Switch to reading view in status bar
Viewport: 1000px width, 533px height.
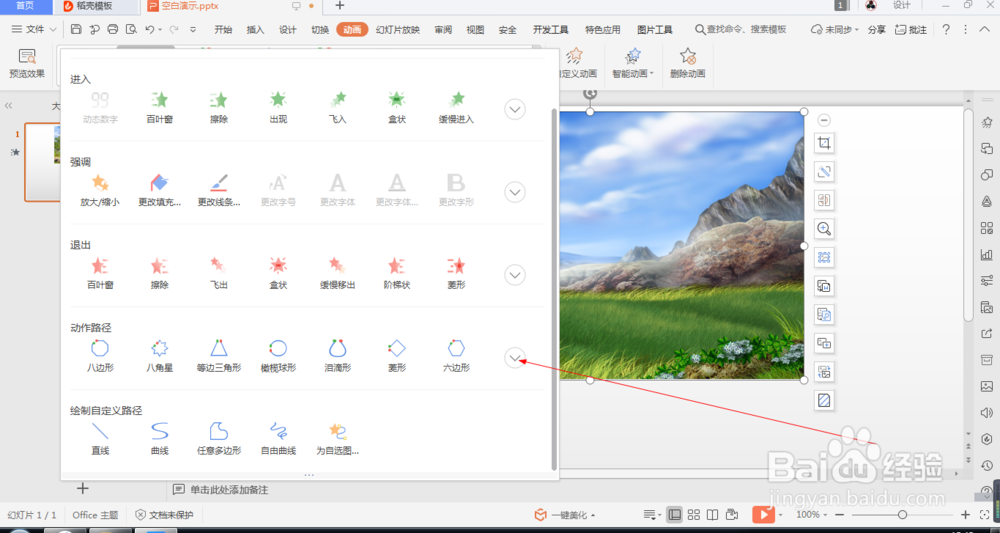(713, 515)
